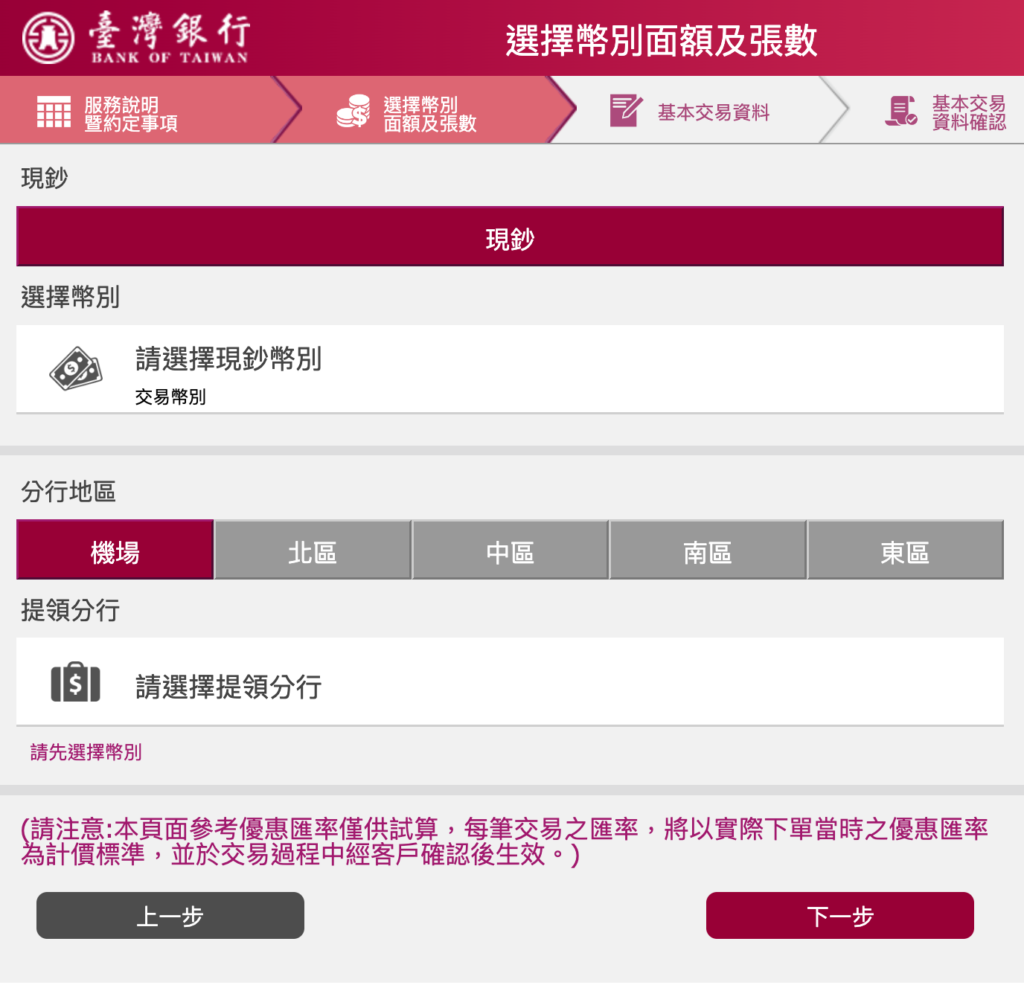Select the 機場 branch region
The image size is (1024, 985).
pyautogui.click(x=115, y=551)
